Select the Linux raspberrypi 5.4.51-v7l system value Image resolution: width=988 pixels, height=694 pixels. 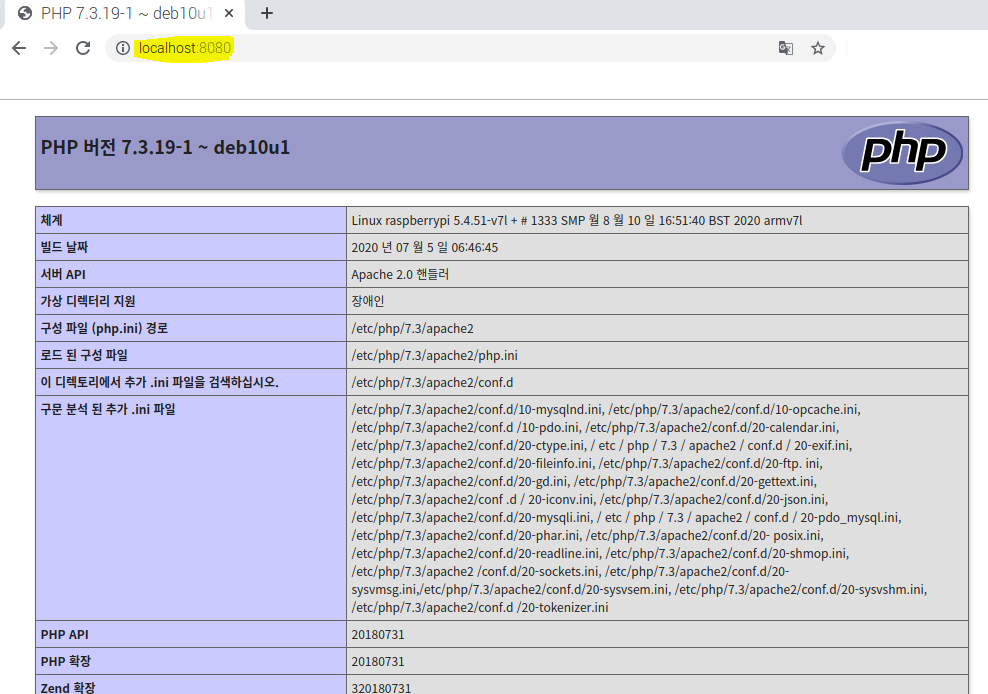tap(577, 221)
